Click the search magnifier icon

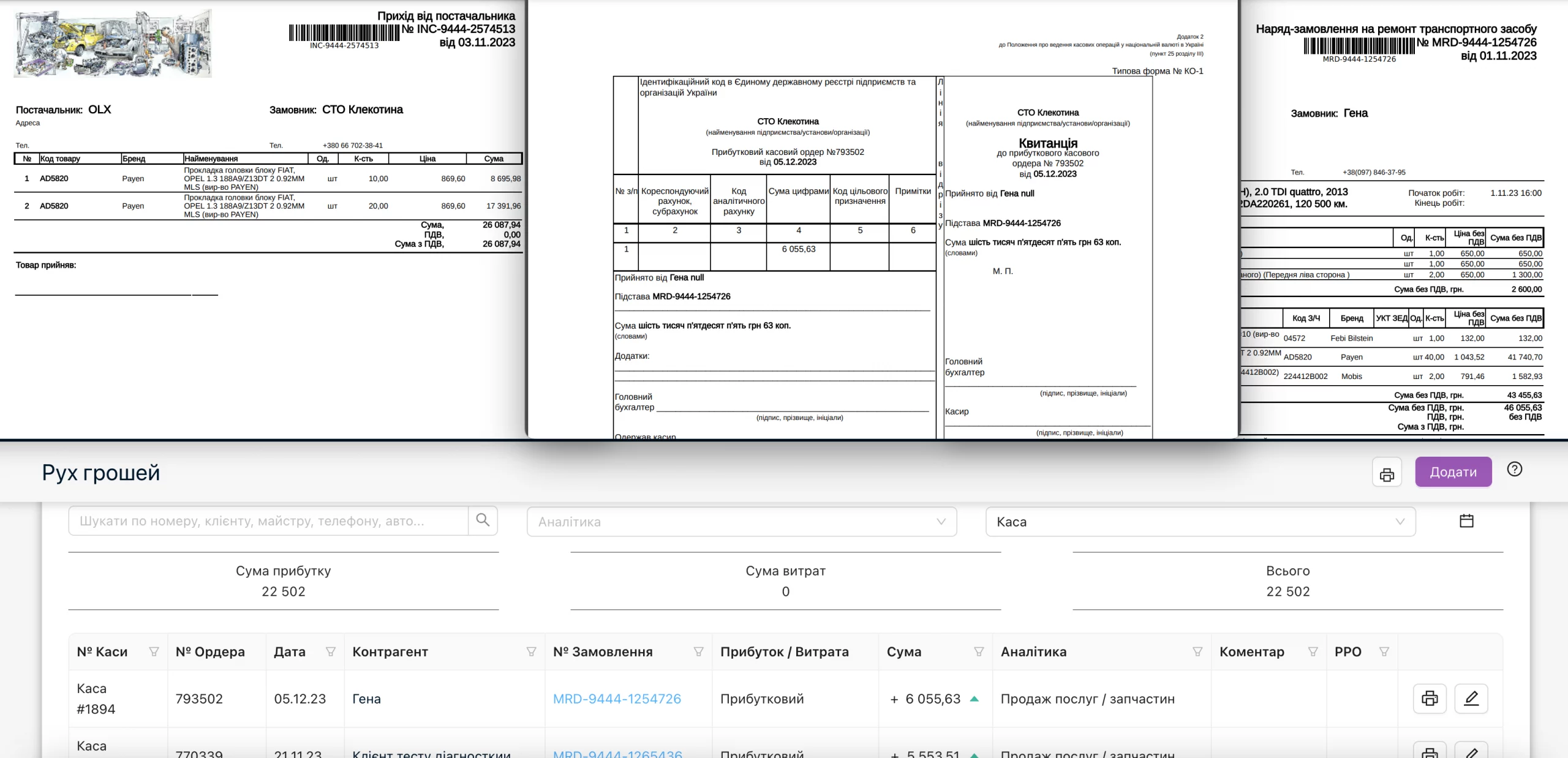coord(483,520)
